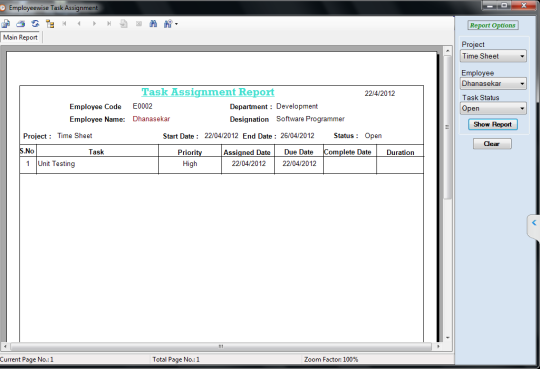The height and width of the screenshot is (369, 540).
Task: Click the due date cell 22/04/2012
Action: [299, 164]
